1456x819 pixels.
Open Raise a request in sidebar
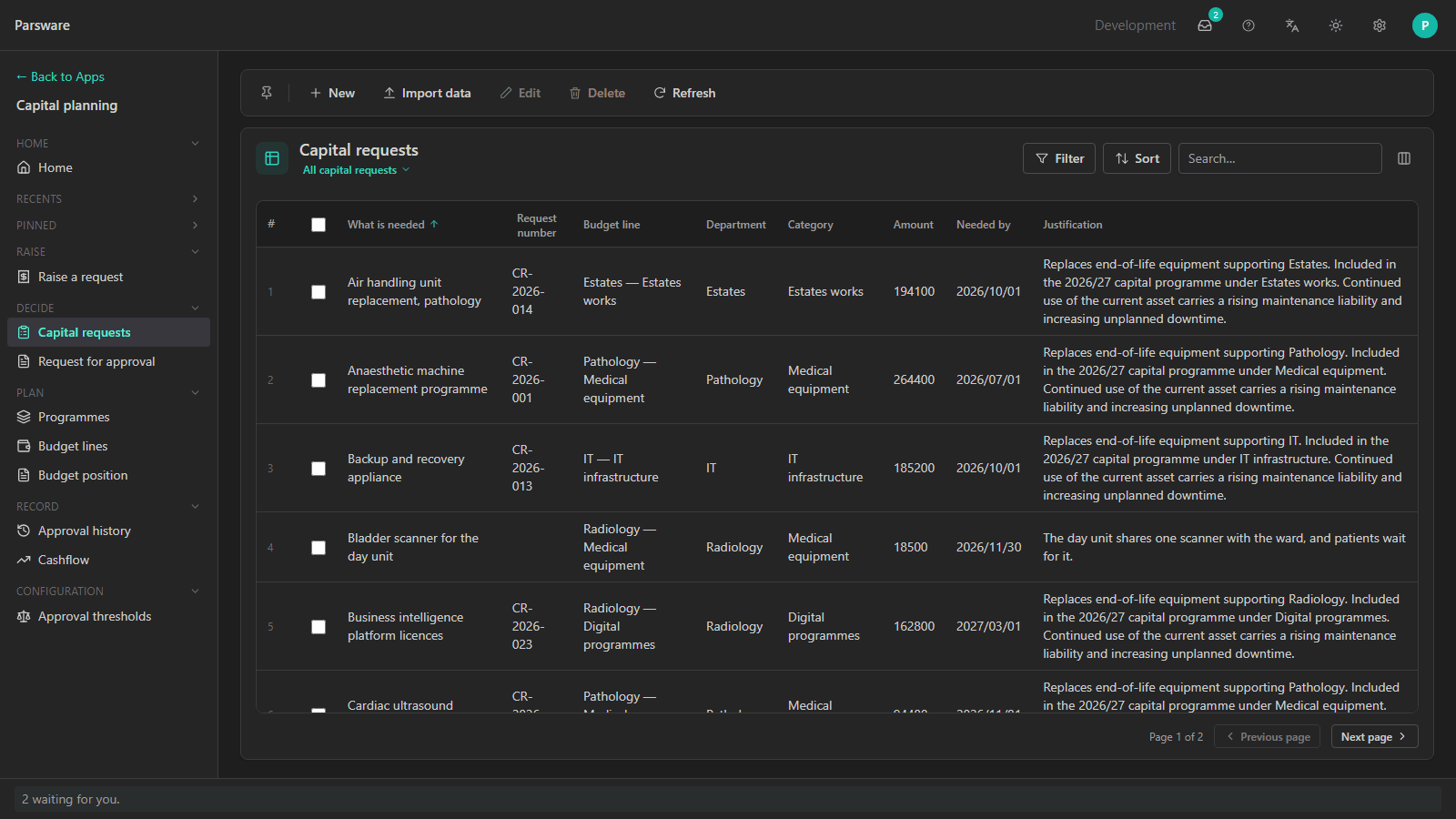[x=108, y=277]
